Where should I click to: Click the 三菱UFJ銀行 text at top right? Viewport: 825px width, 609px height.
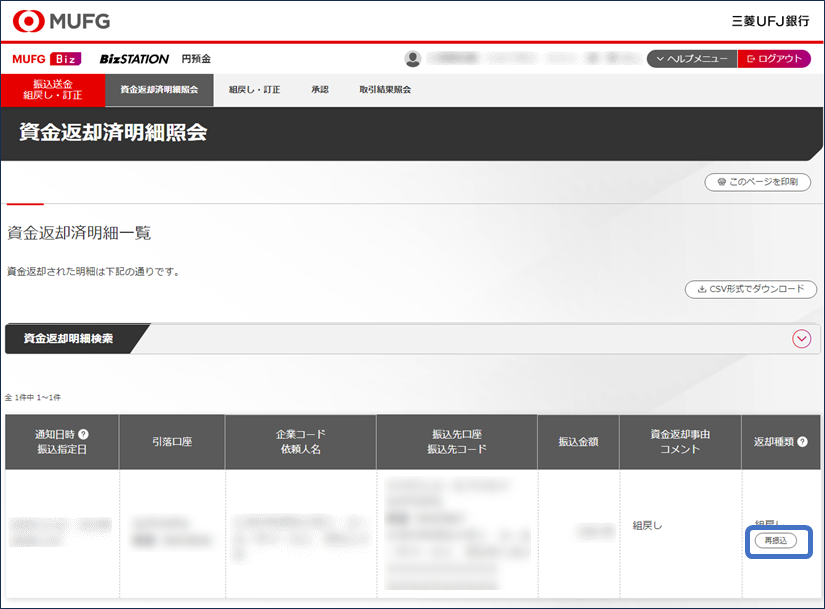770,20
